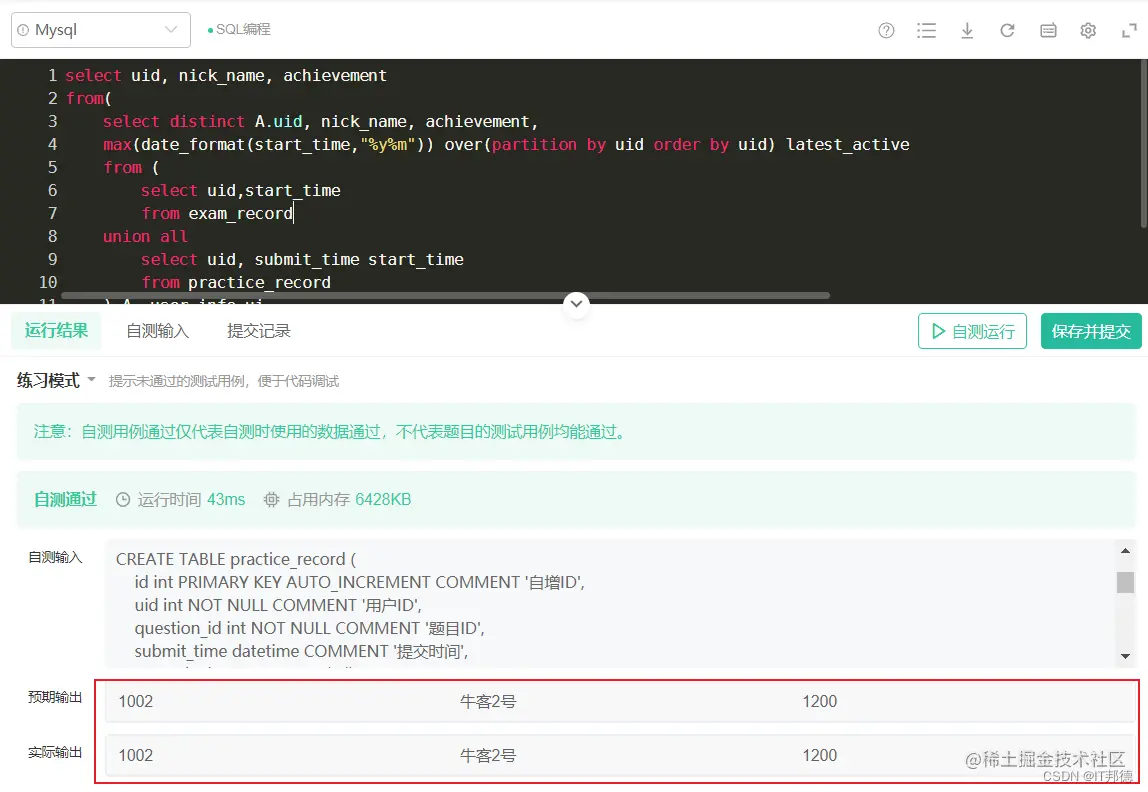
Task: Switch to the 自测输入 tab
Action: (x=157, y=331)
